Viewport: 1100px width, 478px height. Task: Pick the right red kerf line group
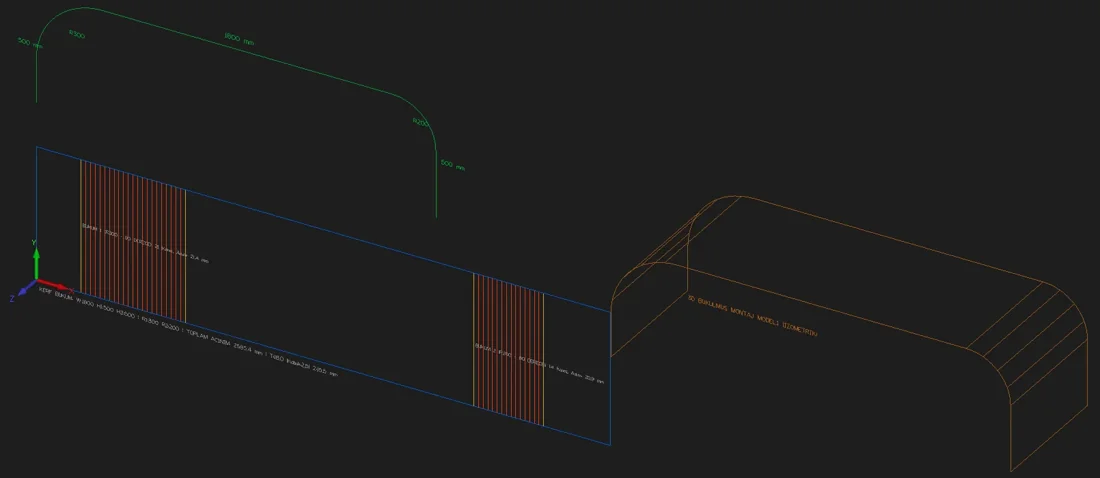pyautogui.click(x=509, y=349)
